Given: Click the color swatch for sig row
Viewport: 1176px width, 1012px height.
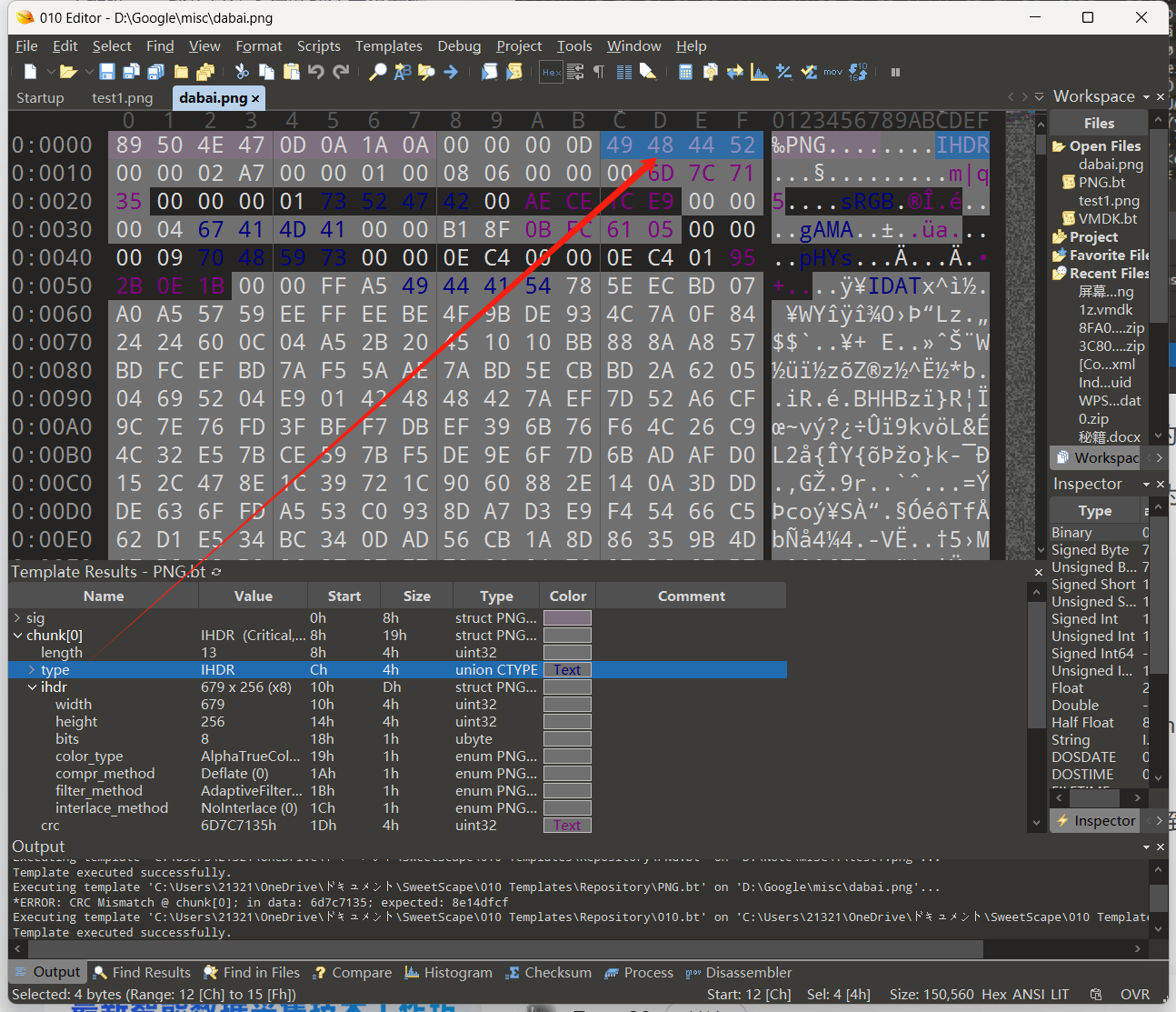Looking at the screenshot, I should pyautogui.click(x=567, y=618).
